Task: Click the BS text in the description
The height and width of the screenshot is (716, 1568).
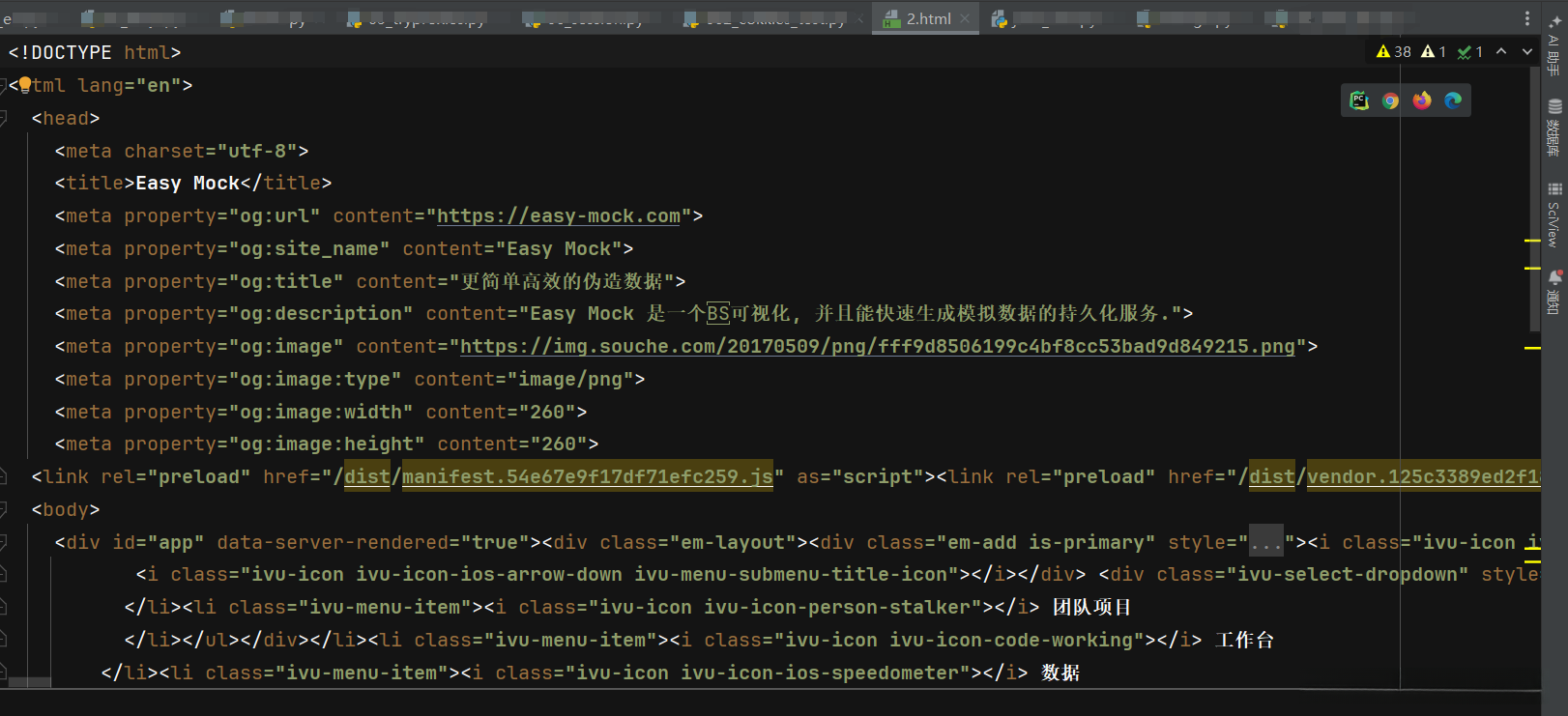Action: [x=718, y=313]
